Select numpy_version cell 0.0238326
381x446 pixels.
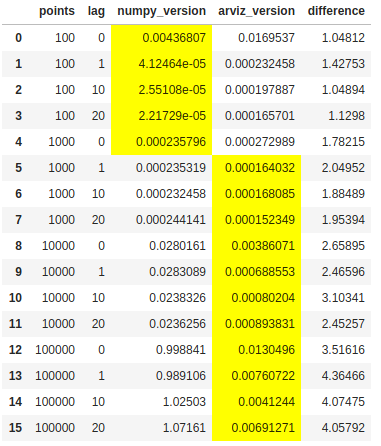[x=161, y=298]
